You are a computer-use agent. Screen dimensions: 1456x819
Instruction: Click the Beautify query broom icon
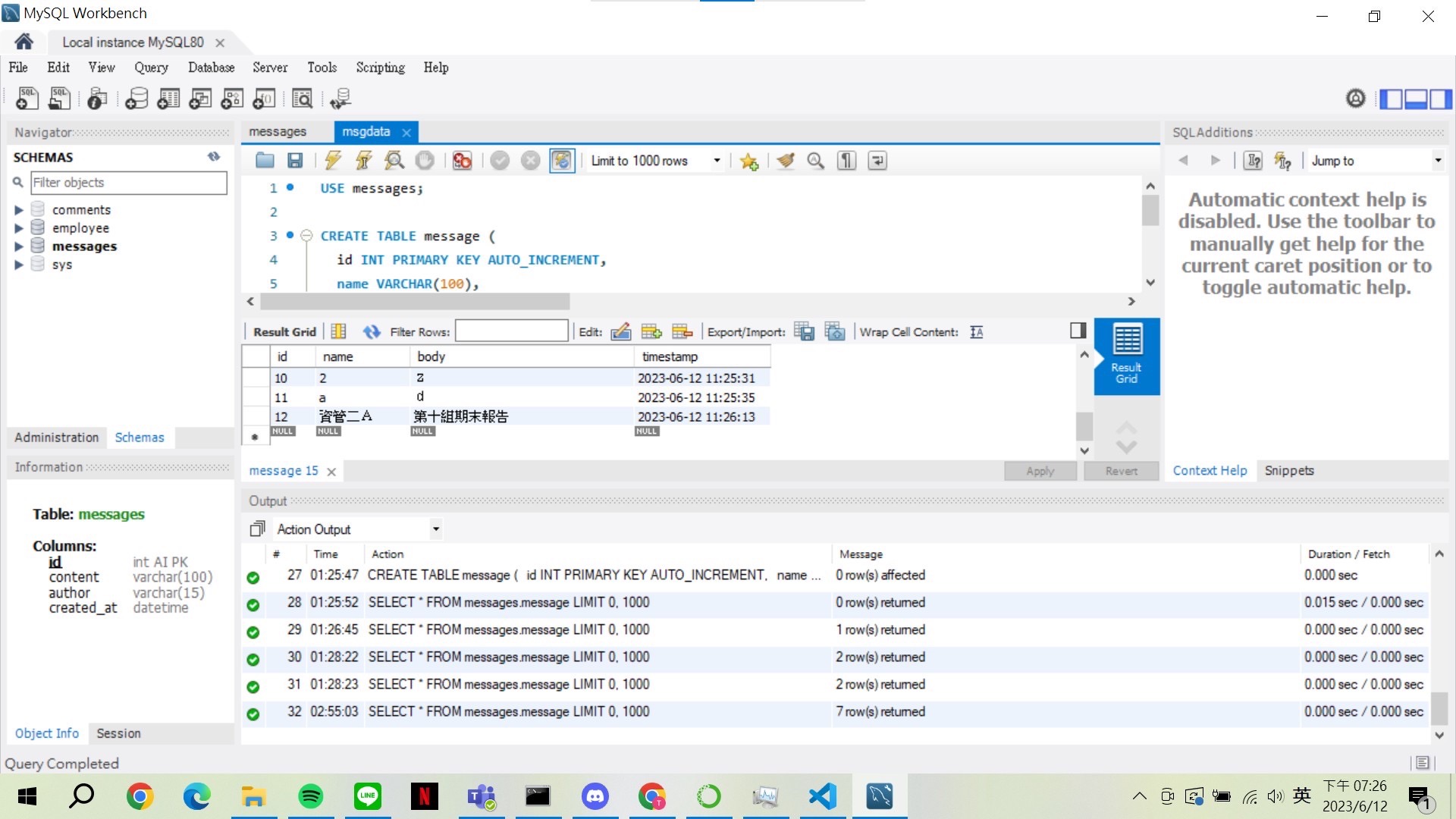[786, 160]
